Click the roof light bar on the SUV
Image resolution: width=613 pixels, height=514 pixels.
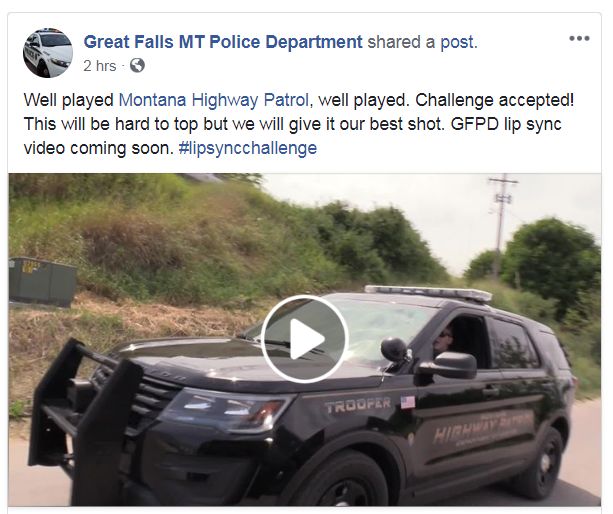click(x=428, y=293)
